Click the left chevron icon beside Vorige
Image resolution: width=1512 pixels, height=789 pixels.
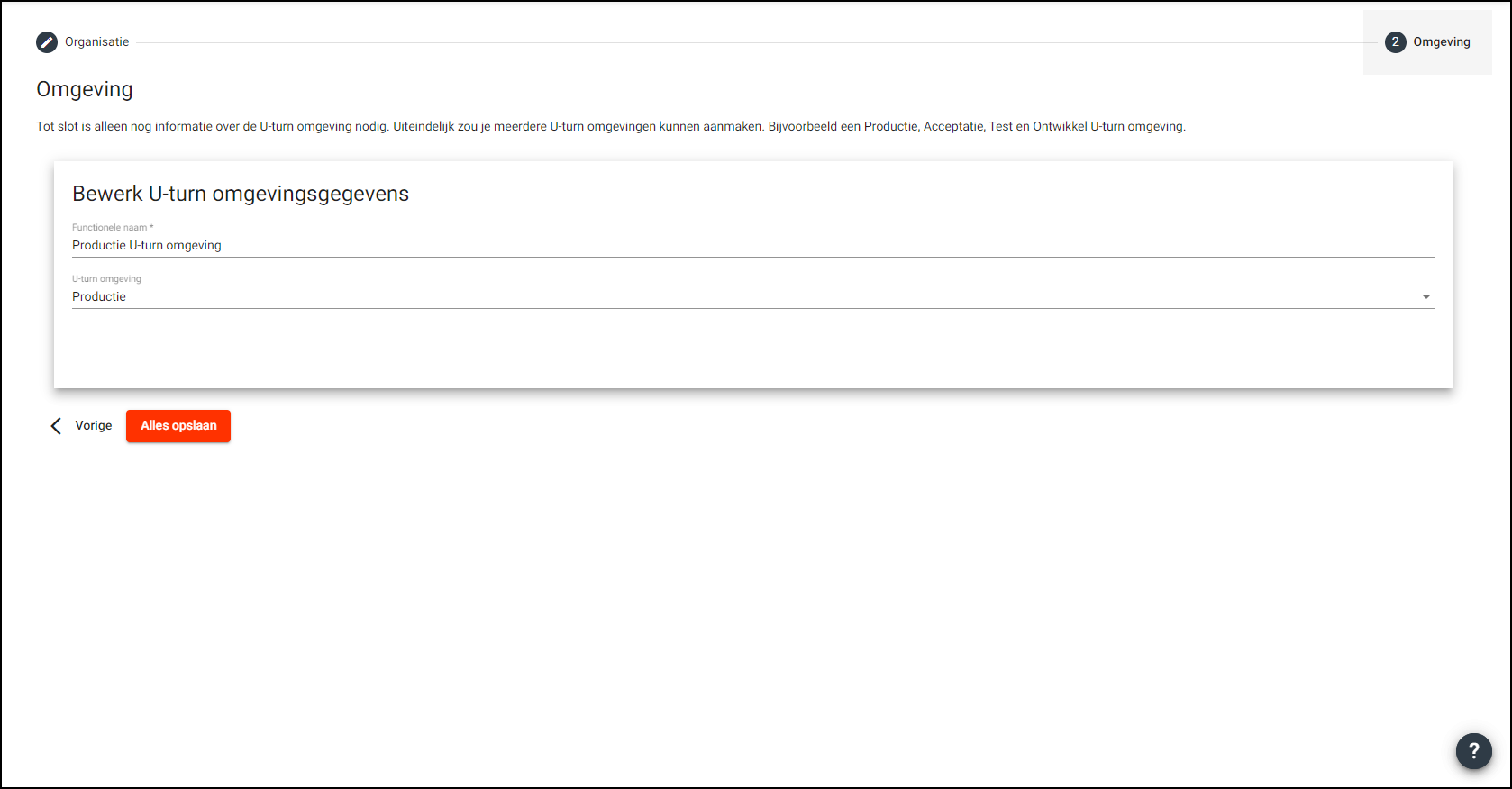[56, 426]
